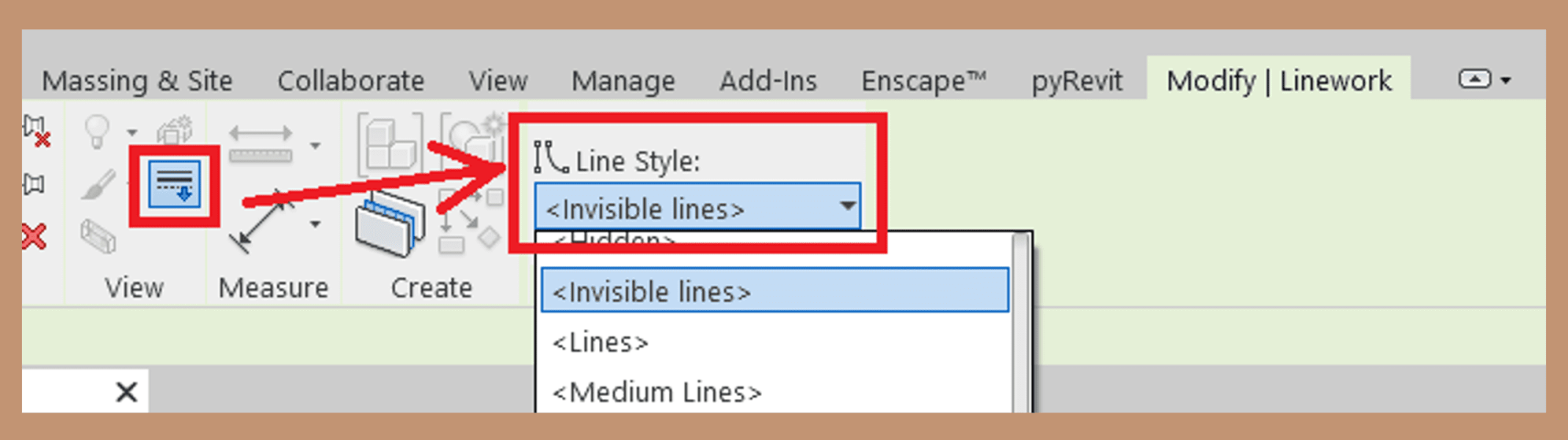Image resolution: width=1568 pixels, height=440 pixels.
Task: Expand the Measure tool dropdown arrow
Action: (x=315, y=145)
